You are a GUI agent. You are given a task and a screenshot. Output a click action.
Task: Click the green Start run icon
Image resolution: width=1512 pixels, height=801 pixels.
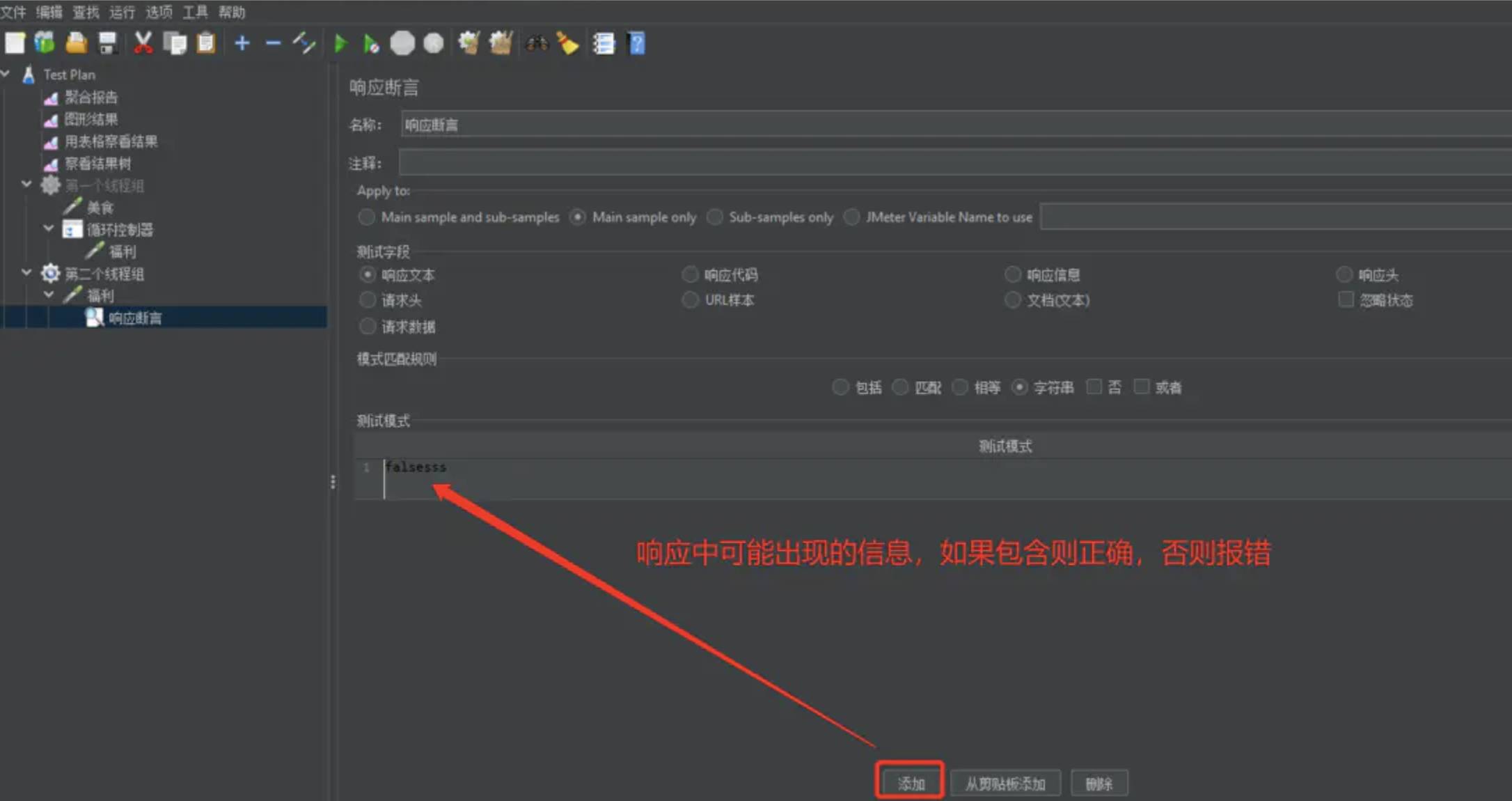point(340,44)
